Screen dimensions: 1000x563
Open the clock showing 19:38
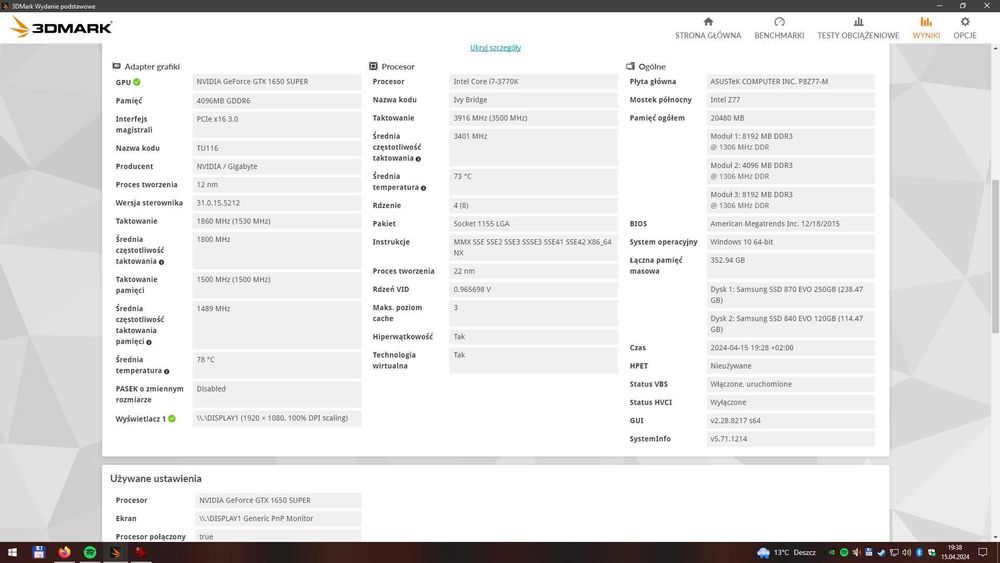pyautogui.click(x=955, y=552)
